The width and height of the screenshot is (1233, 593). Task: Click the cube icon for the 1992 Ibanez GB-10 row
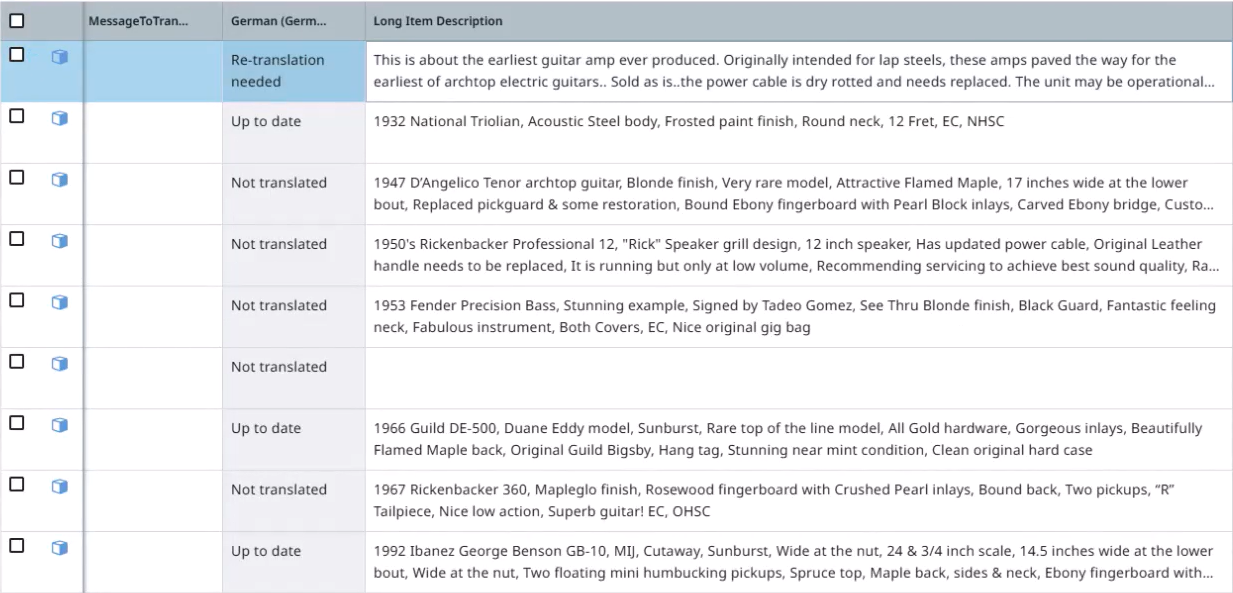coord(59,547)
